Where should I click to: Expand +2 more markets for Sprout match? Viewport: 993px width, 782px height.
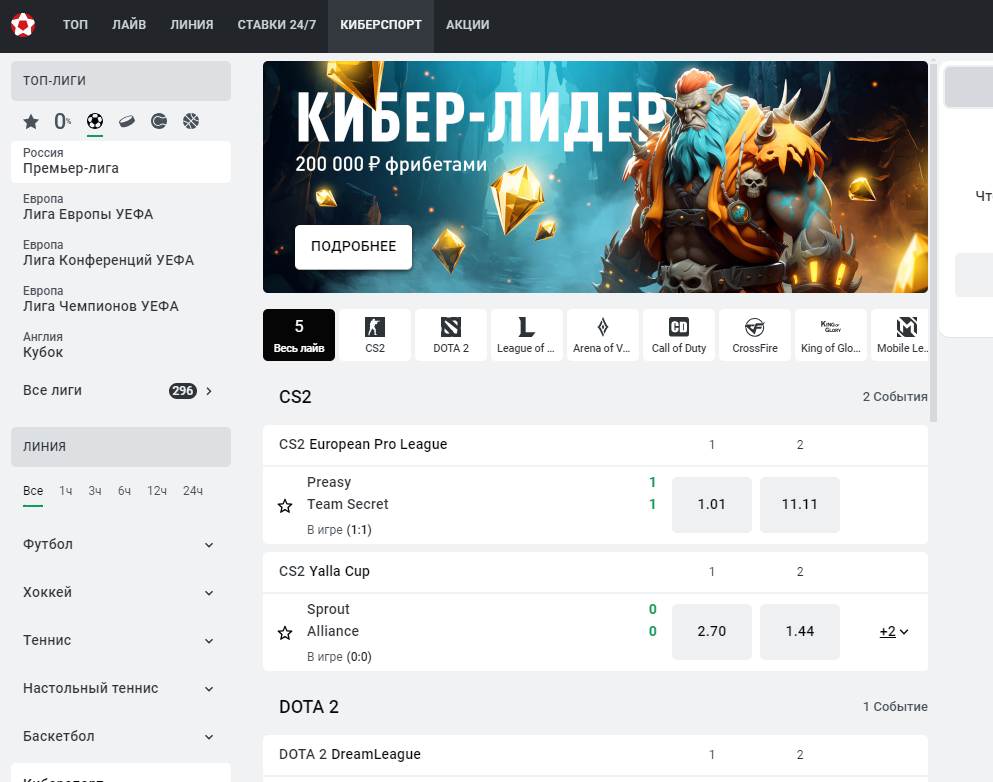(894, 632)
